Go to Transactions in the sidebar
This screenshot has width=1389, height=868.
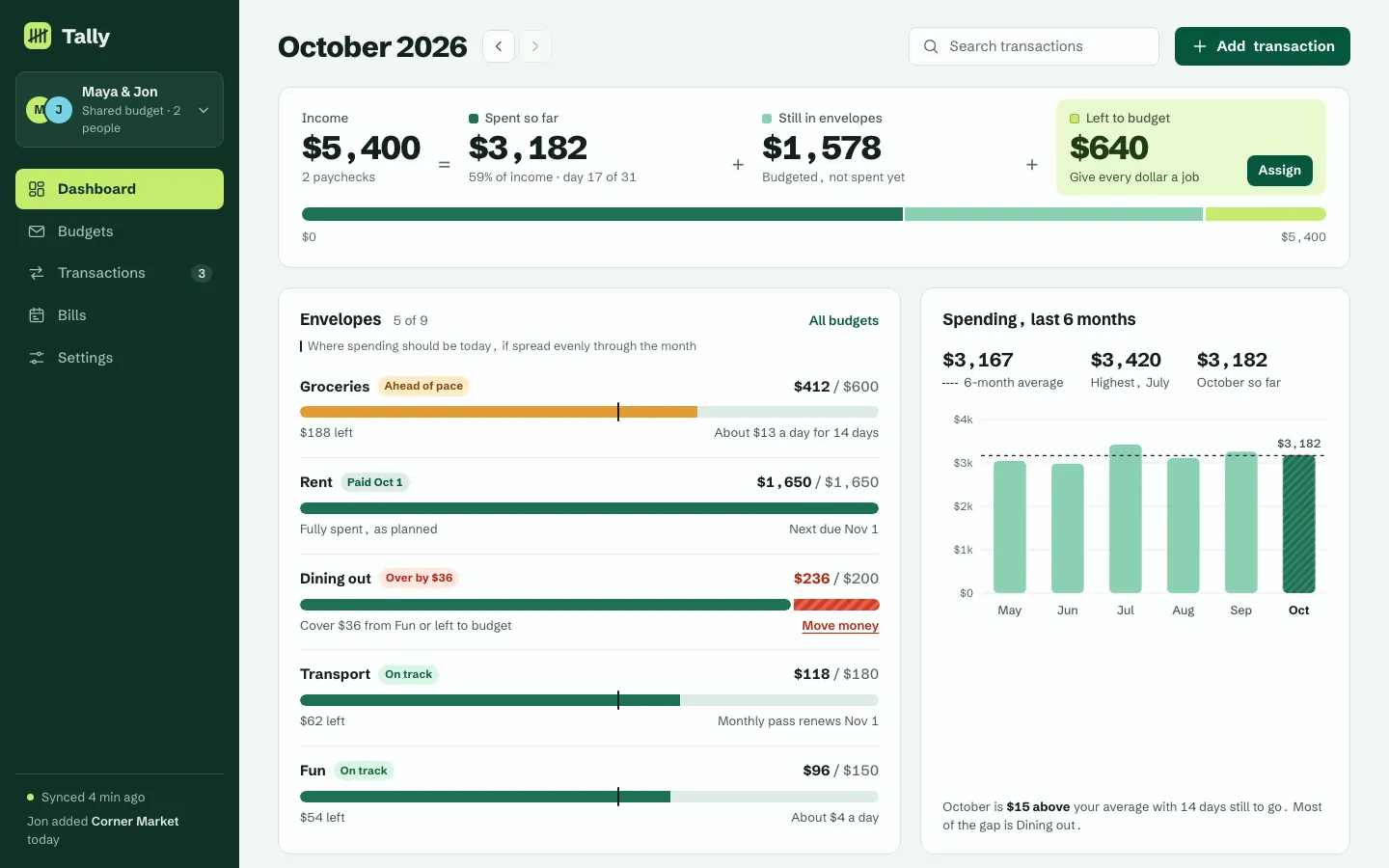pyautogui.click(x=120, y=273)
